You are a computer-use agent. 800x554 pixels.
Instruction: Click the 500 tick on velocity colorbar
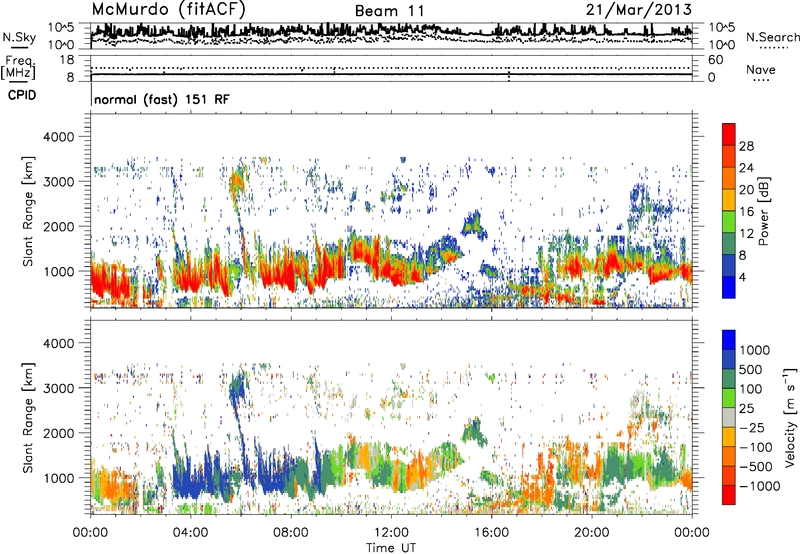coord(751,369)
